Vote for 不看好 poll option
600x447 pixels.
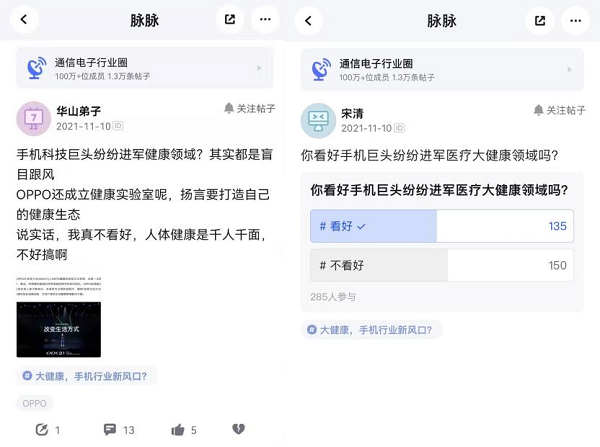pos(442,265)
